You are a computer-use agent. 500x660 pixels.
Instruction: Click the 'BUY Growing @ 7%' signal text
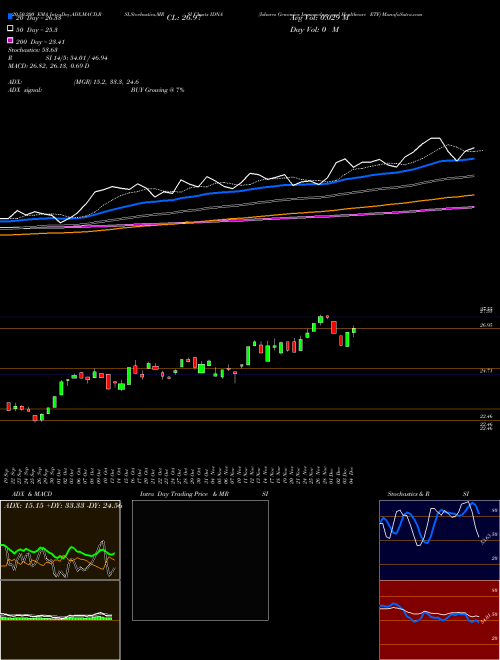157,90
